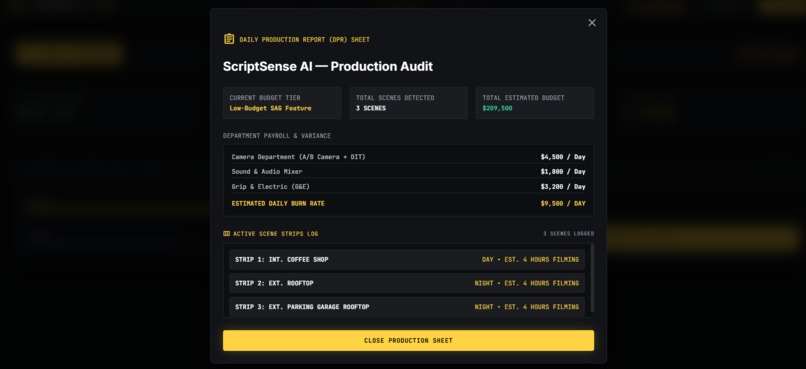Select Strip 3: EXT. Parking Garage Rooftop row
The image size is (806, 369).
pyautogui.click(x=407, y=307)
